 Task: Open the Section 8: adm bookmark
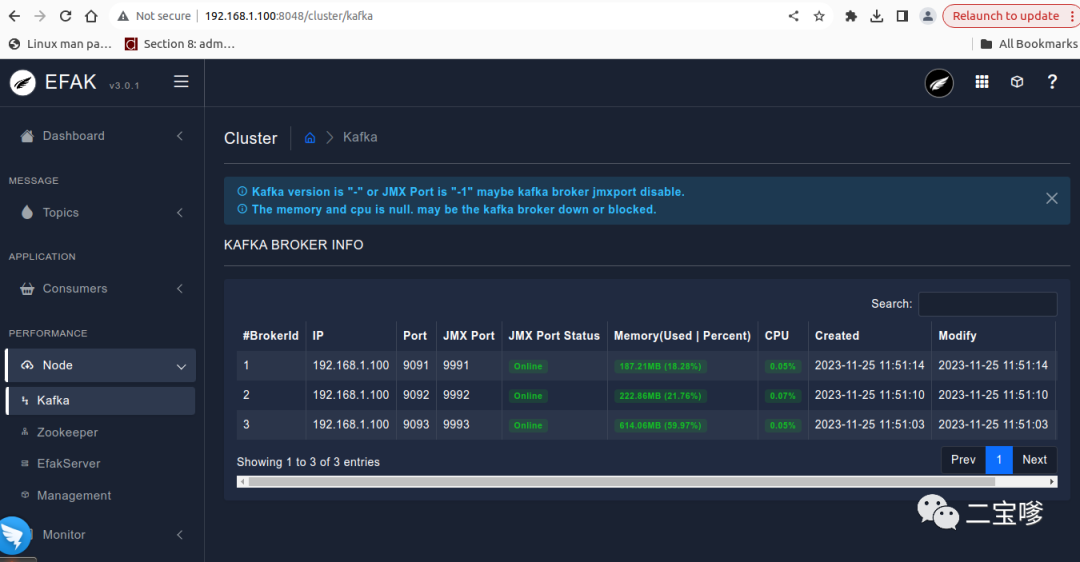(180, 43)
